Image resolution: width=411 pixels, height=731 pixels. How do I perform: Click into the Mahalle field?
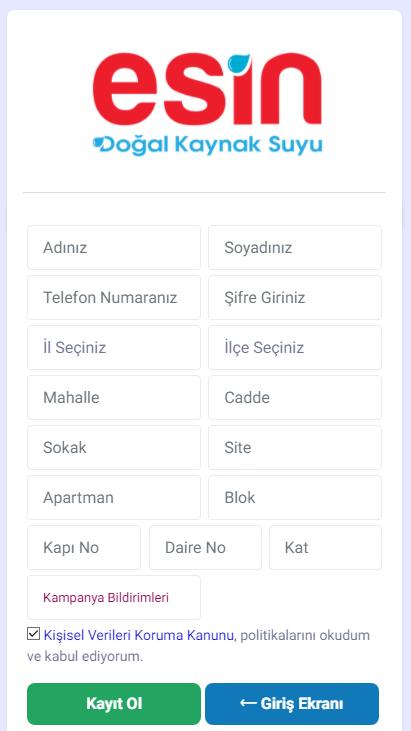point(114,397)
